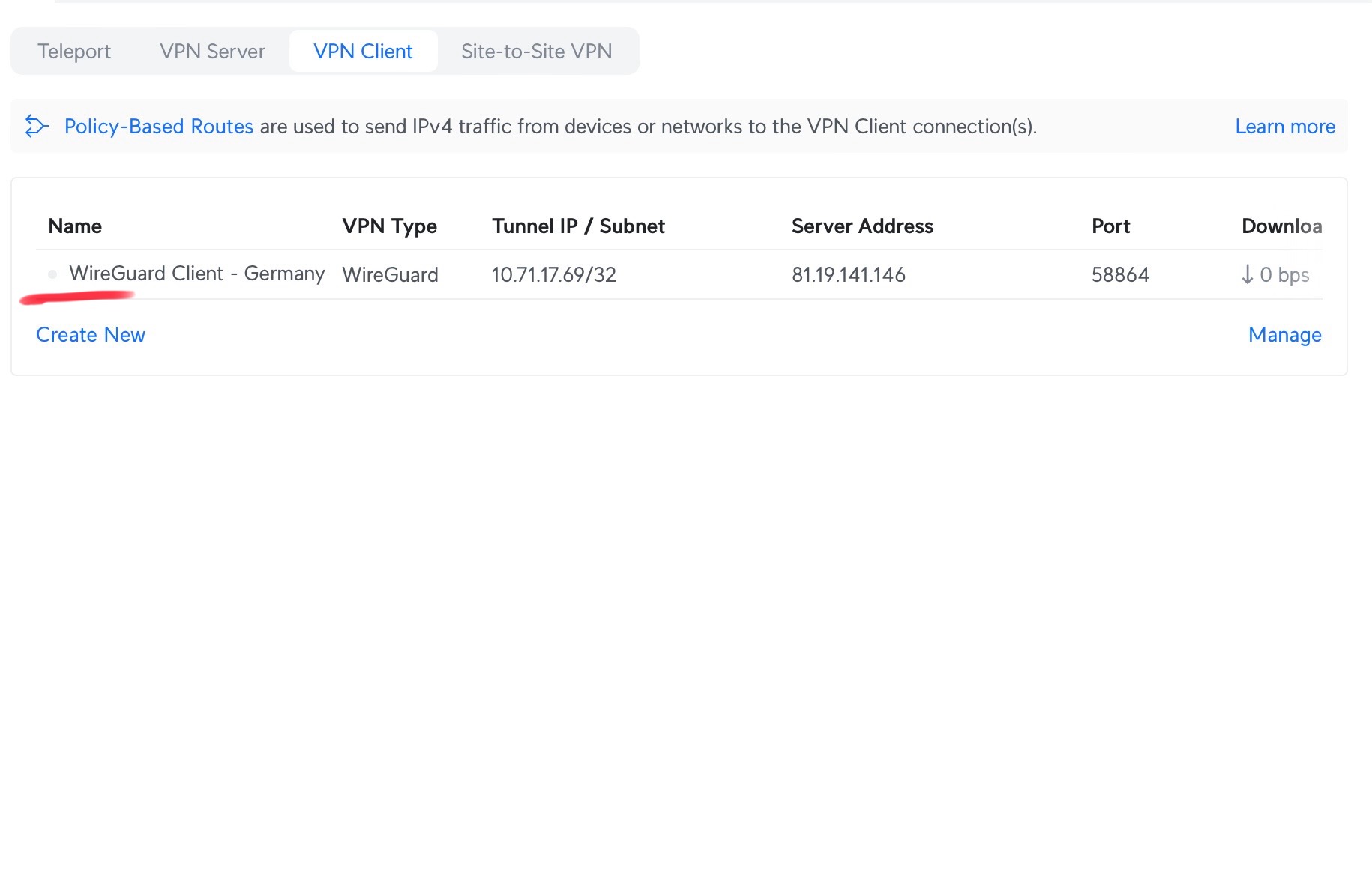Select the VPN Client tab
The width and height of the screenshot is (1372, 891).
363,52
